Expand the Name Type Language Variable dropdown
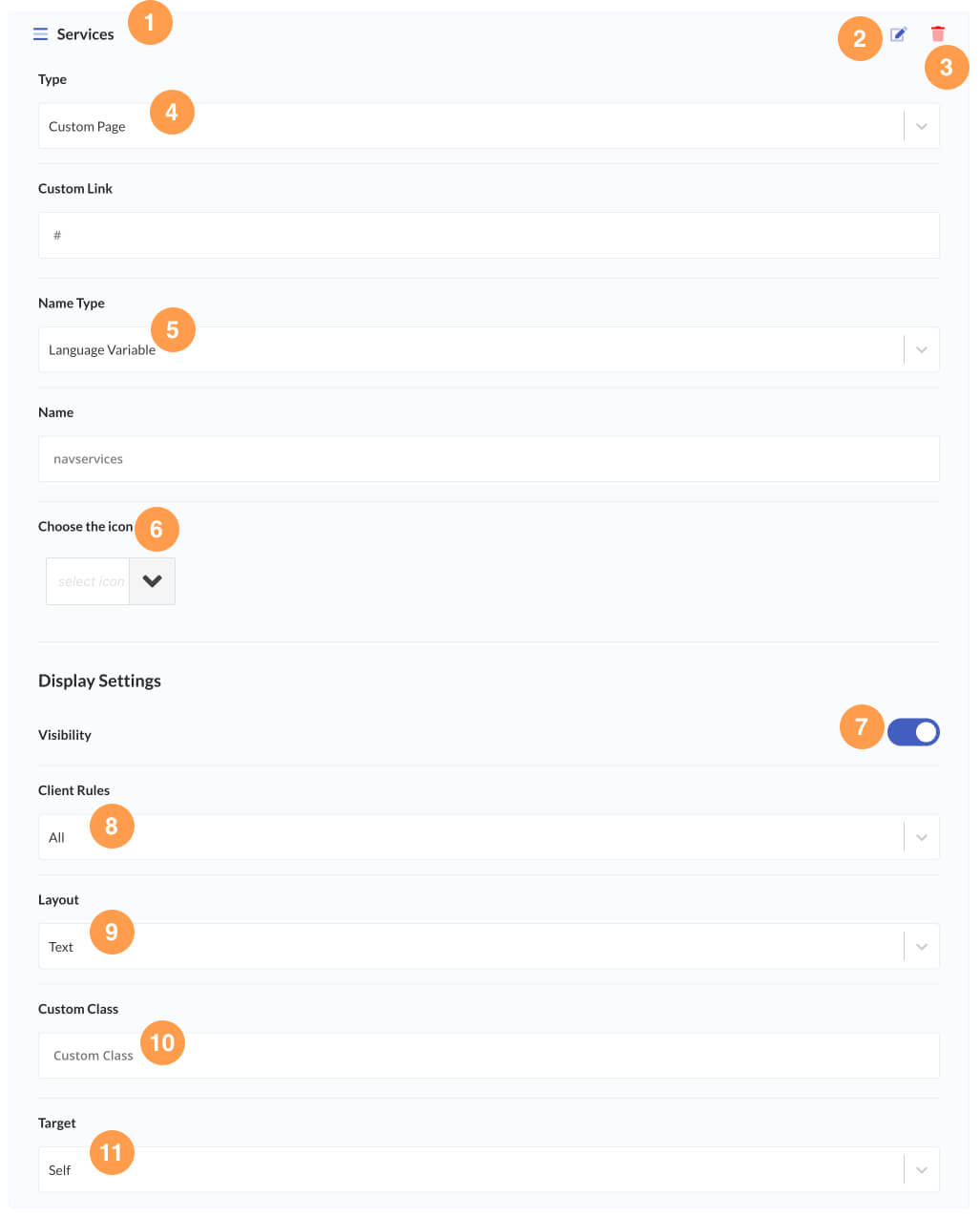 click(x=469, y=349)
